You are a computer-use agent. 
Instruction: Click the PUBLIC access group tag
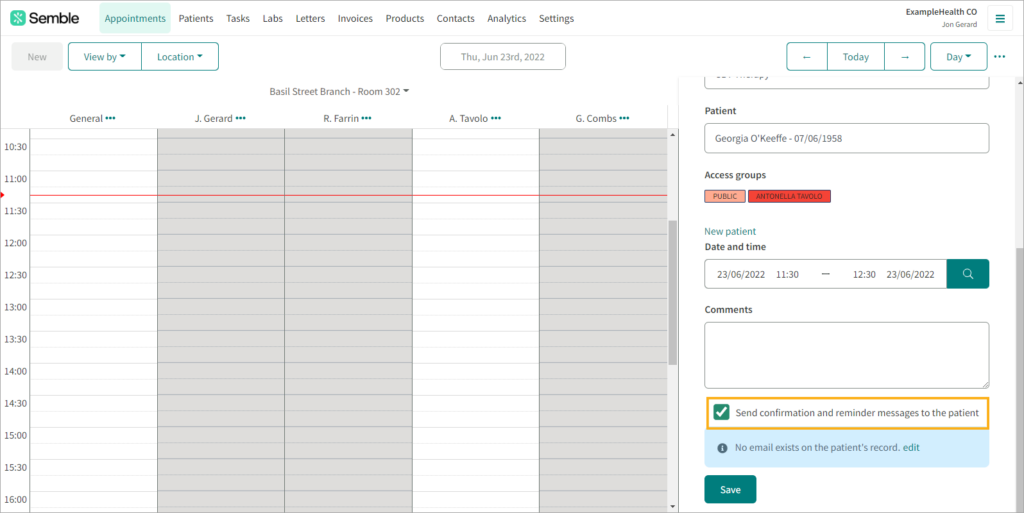pyautogui.click(x=725, y=196)
